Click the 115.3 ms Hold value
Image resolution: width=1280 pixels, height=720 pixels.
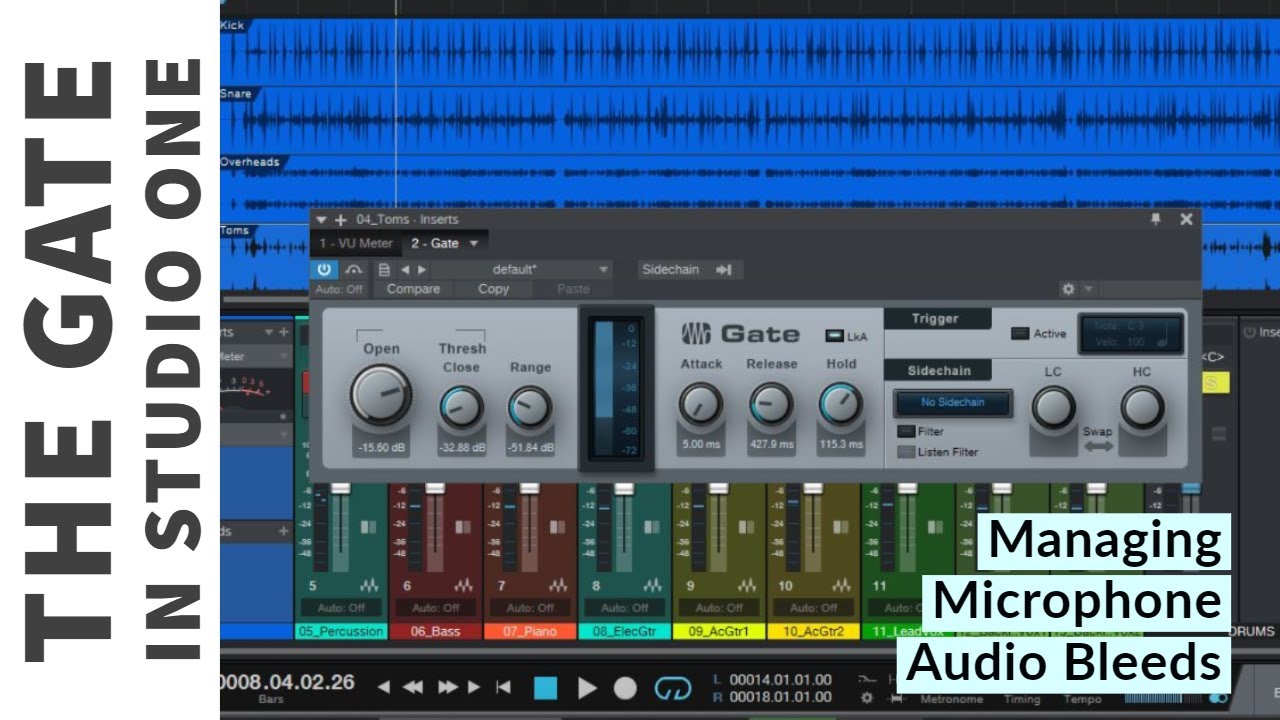841,444
